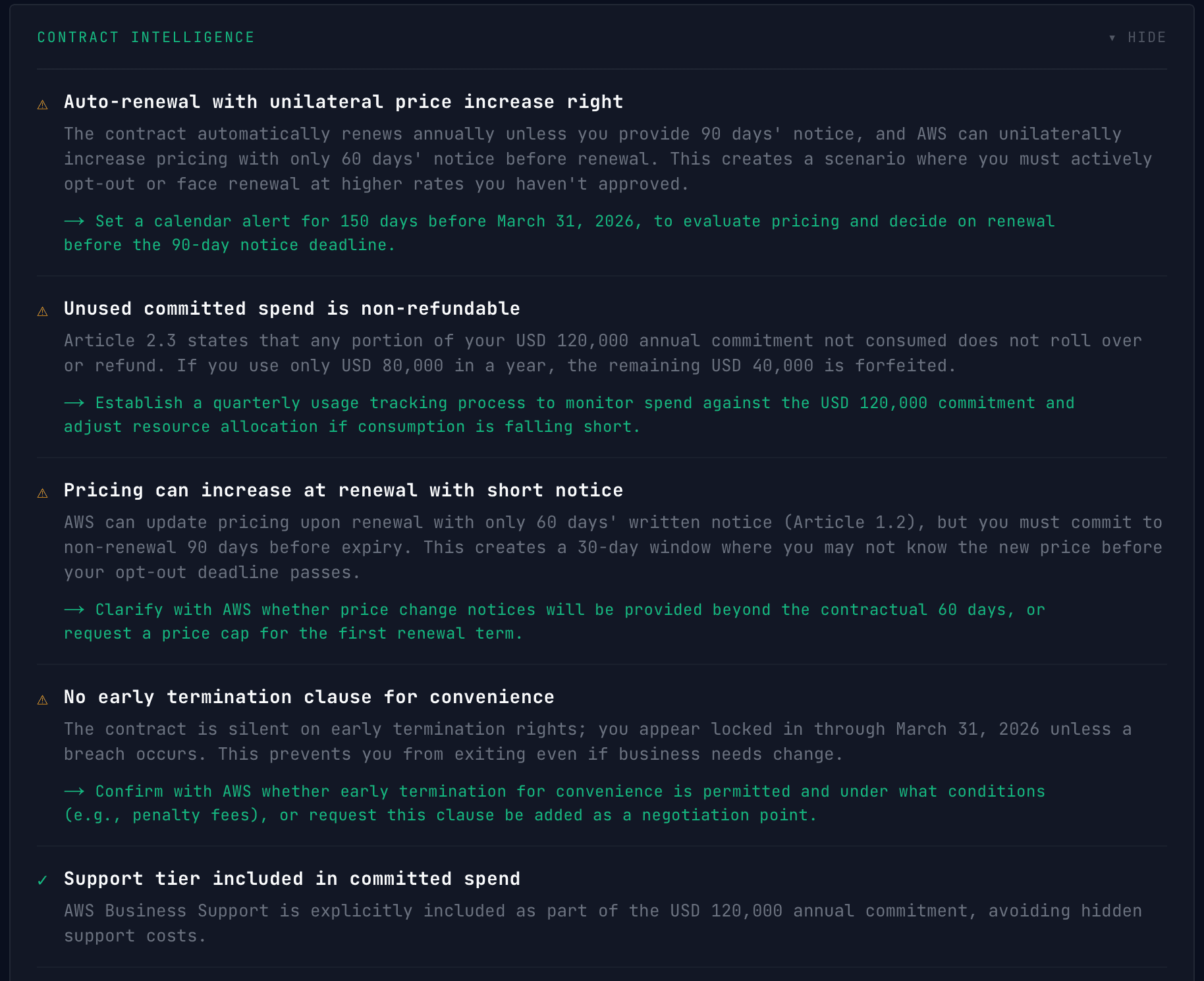This screenshot has width=1204, height=981.
Task: Expand the No early termination clause finding
Action: coord(308,697)
